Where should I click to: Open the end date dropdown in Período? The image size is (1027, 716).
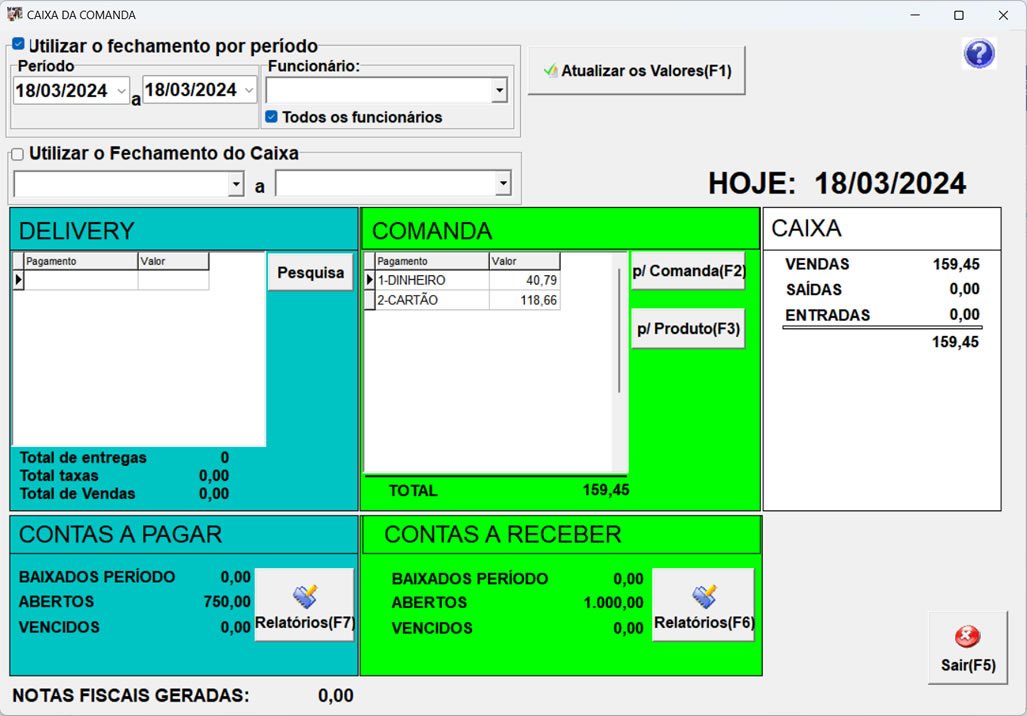(x=248, y=89)
